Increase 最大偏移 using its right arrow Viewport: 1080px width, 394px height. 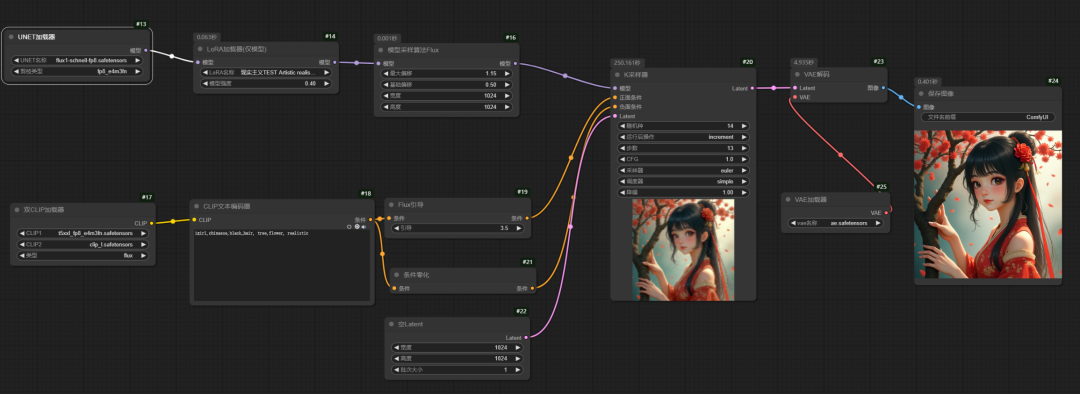click(508, 73)
